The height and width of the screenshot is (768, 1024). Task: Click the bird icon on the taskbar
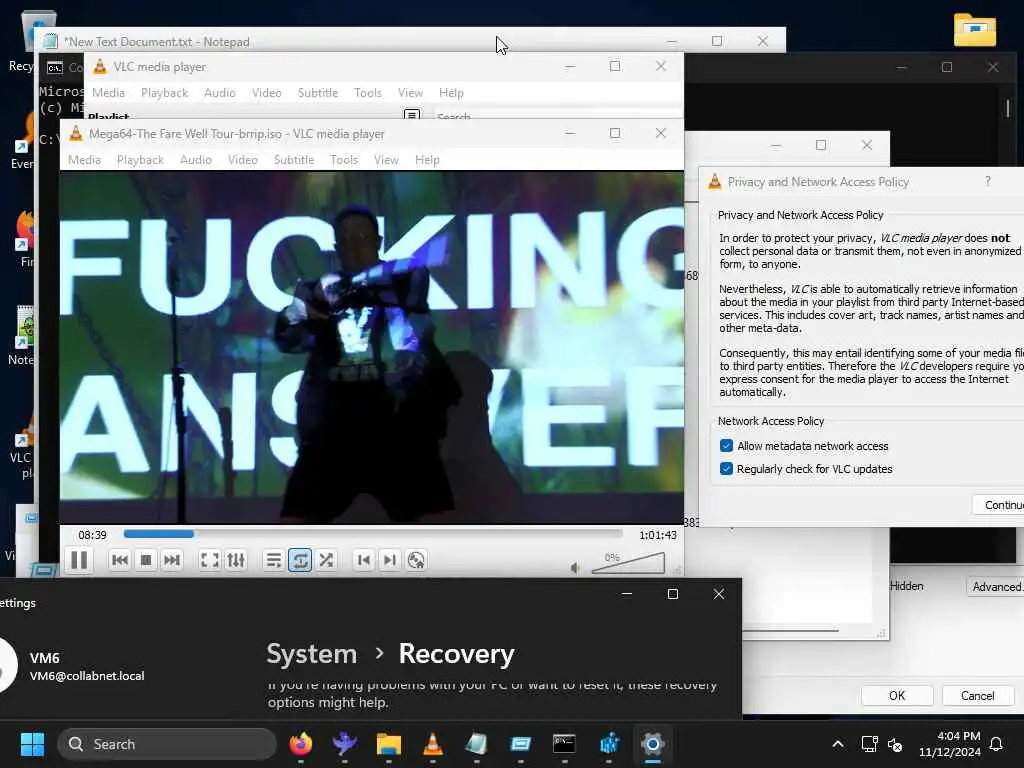pyautogui.click(x=344, y=744)
